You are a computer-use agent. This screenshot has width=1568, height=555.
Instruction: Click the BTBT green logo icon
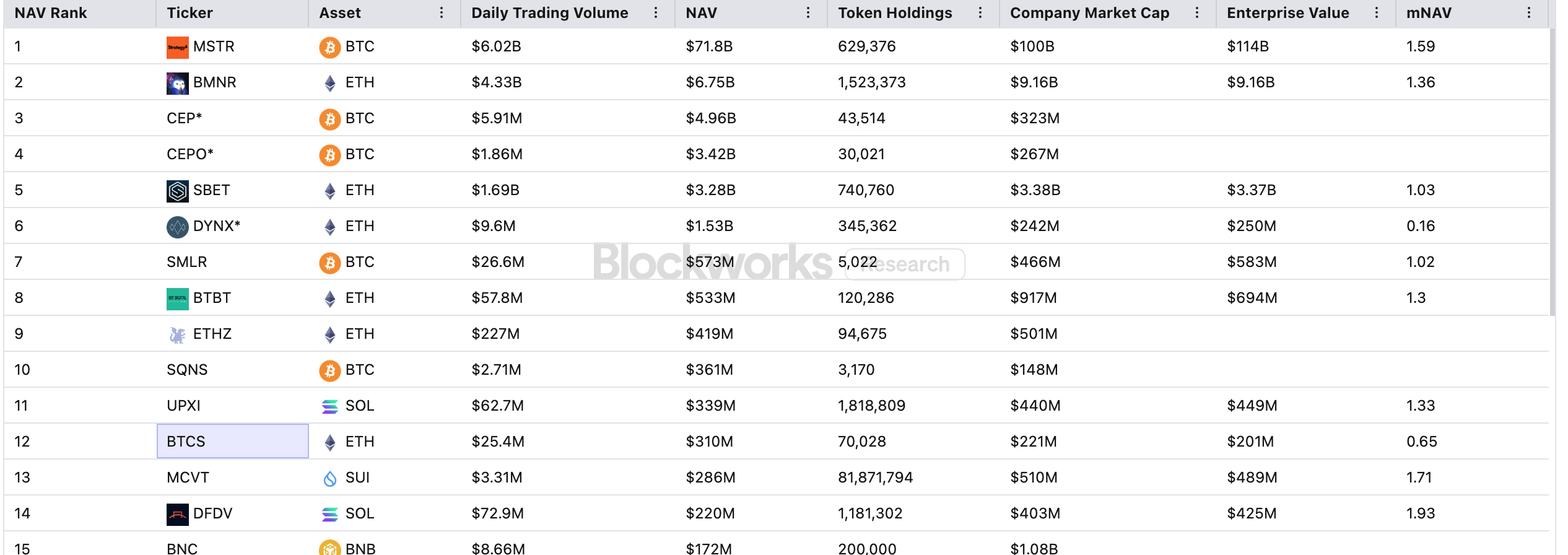pyautogui.click(x=177, y=299)
